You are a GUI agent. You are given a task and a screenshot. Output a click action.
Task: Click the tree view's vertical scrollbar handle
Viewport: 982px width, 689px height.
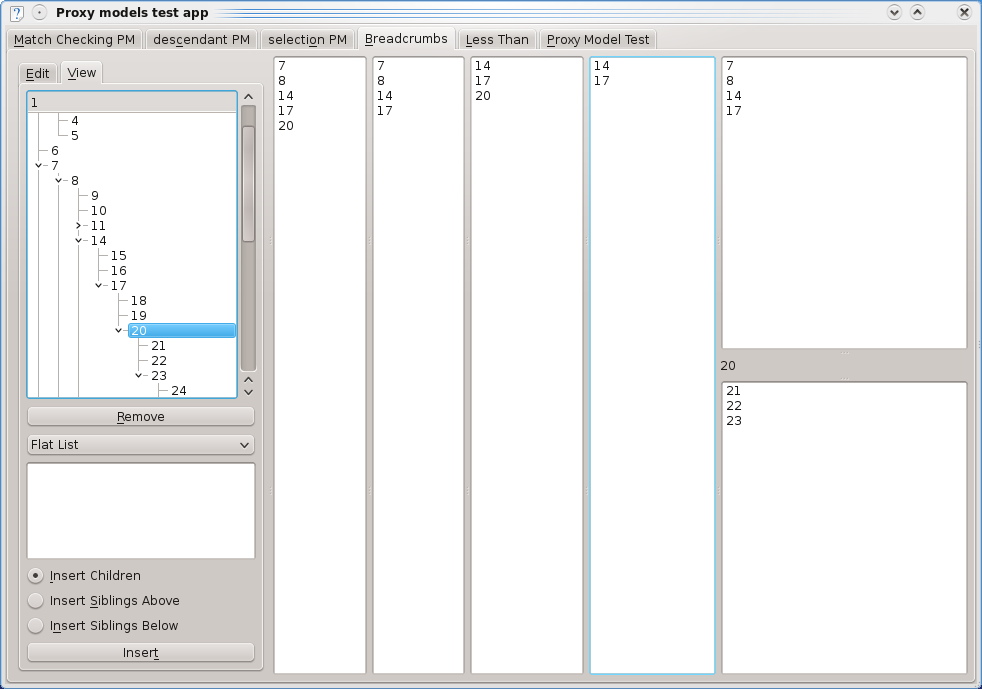point(249,180)
